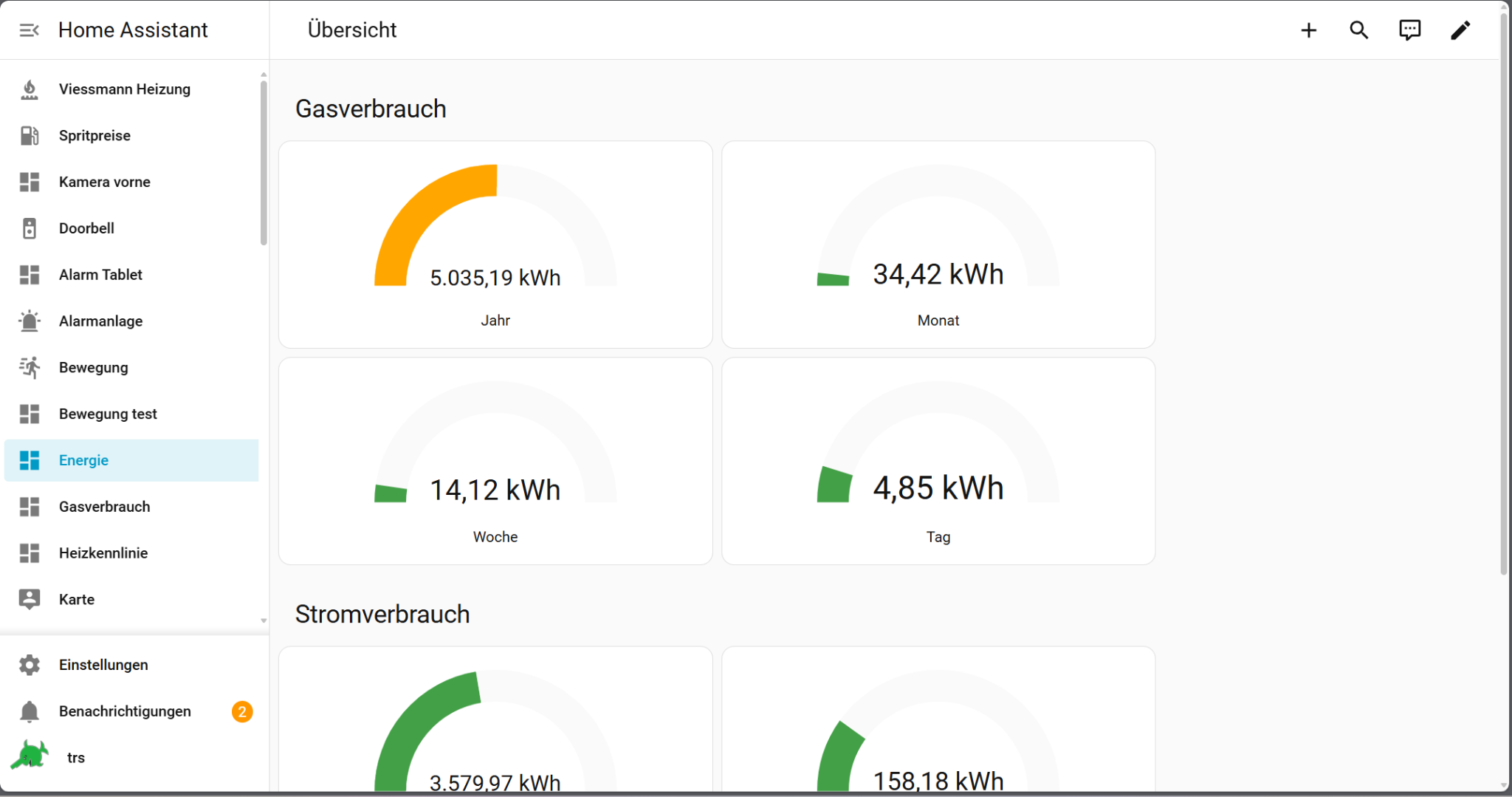Click the sidebar scroll down arrow

pos(264,621)
